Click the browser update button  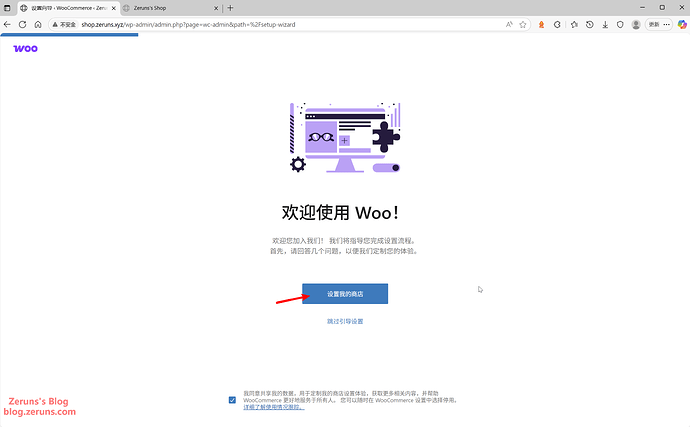[x=654, y=25]
